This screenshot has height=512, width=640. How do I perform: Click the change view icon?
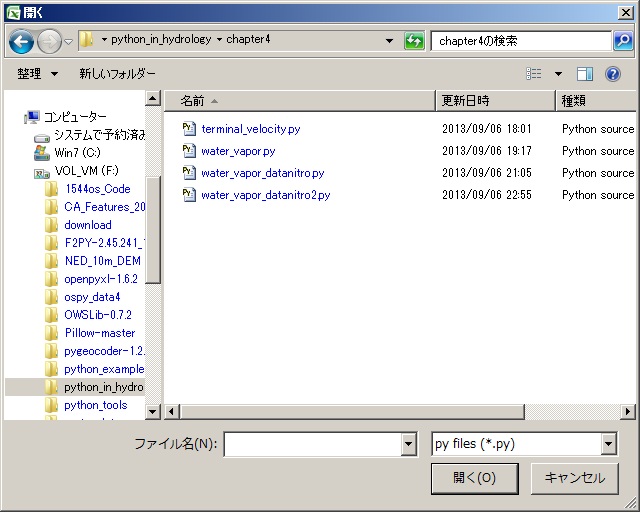(x=534, y=74)
